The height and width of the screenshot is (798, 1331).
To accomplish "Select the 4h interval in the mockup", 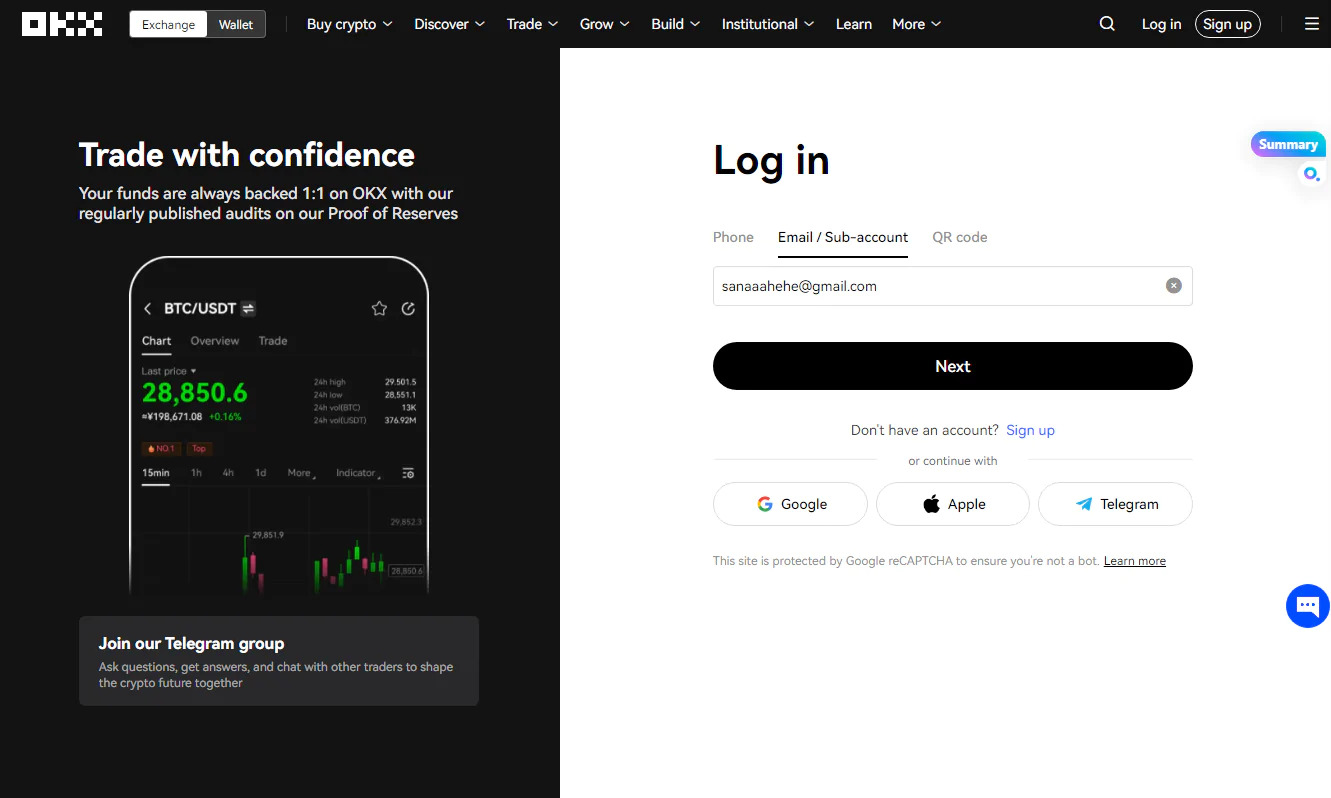I will [228, 473].
